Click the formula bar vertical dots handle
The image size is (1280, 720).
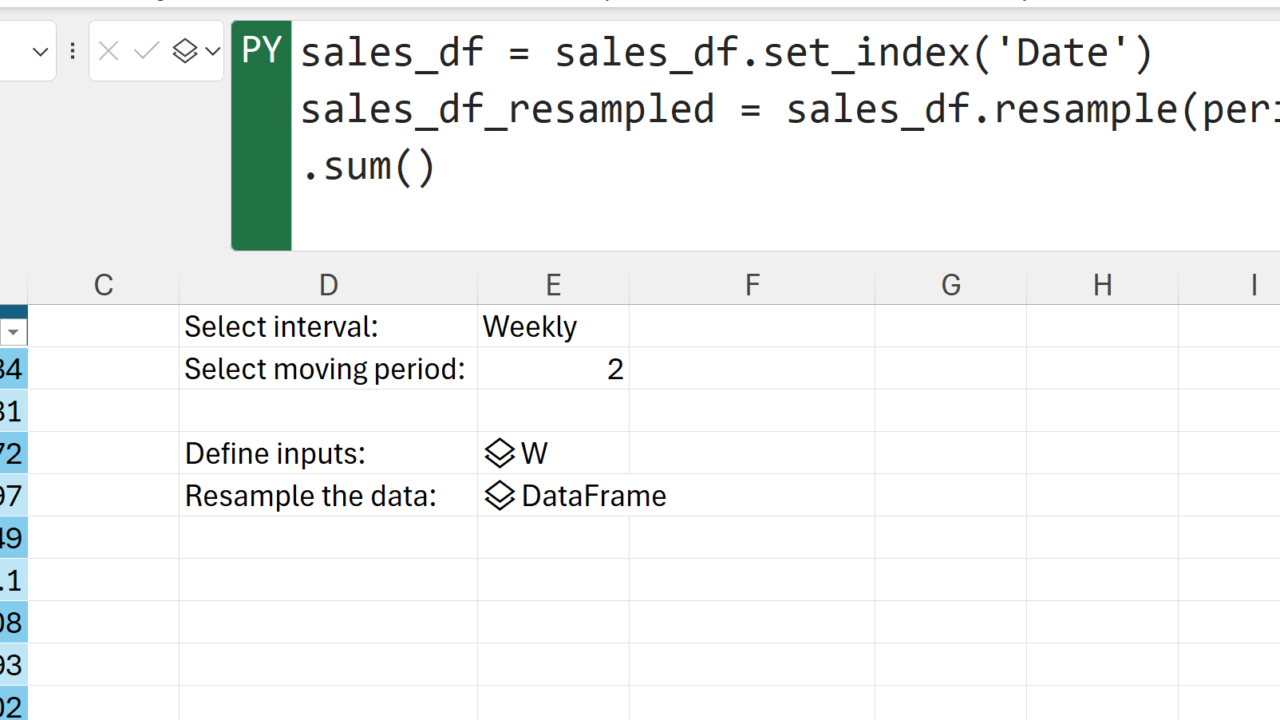73,51
